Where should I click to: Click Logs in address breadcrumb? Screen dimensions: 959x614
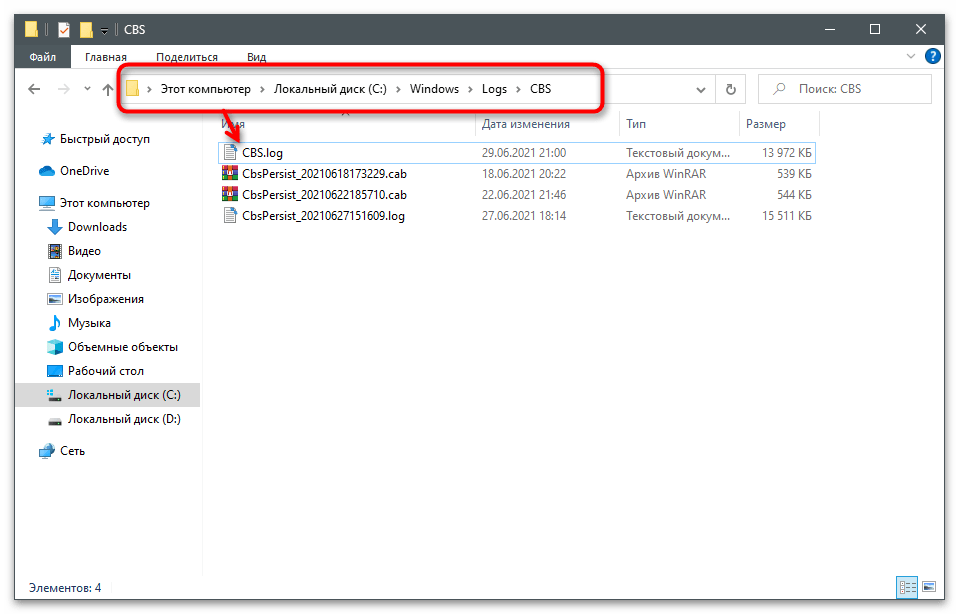494,89
